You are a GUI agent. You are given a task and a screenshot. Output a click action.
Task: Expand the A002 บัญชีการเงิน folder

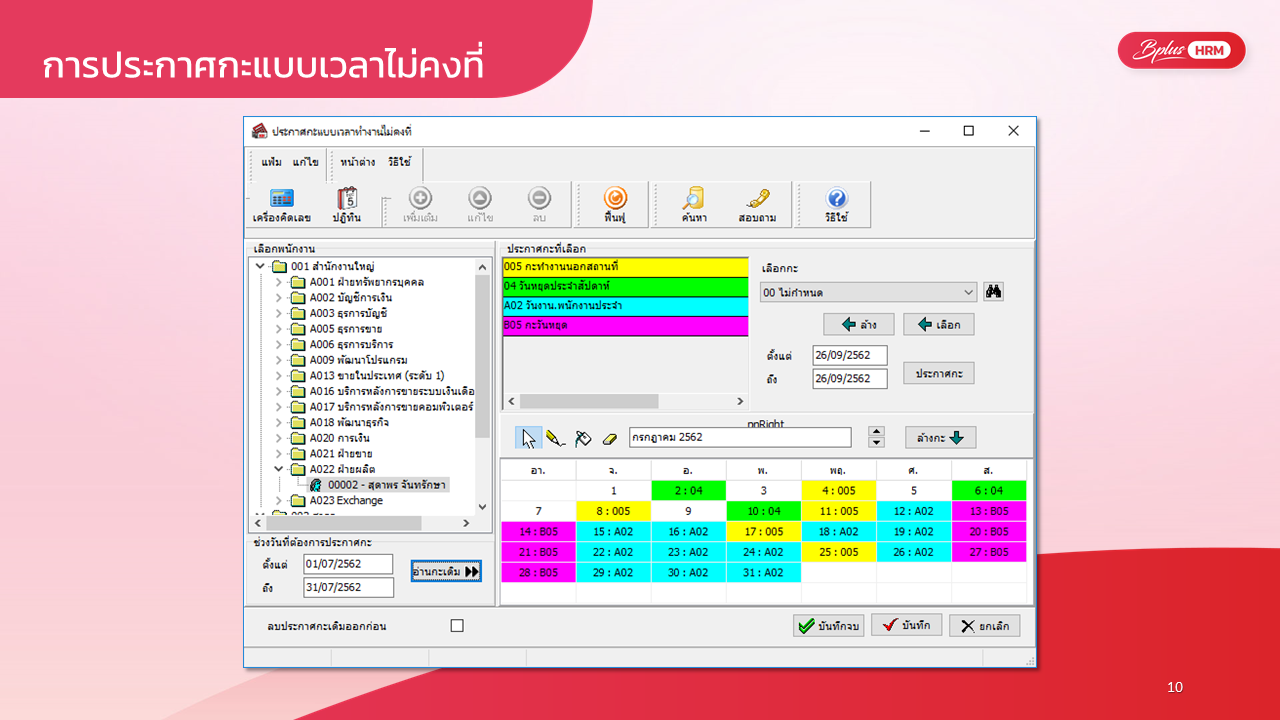click(279, 298)
